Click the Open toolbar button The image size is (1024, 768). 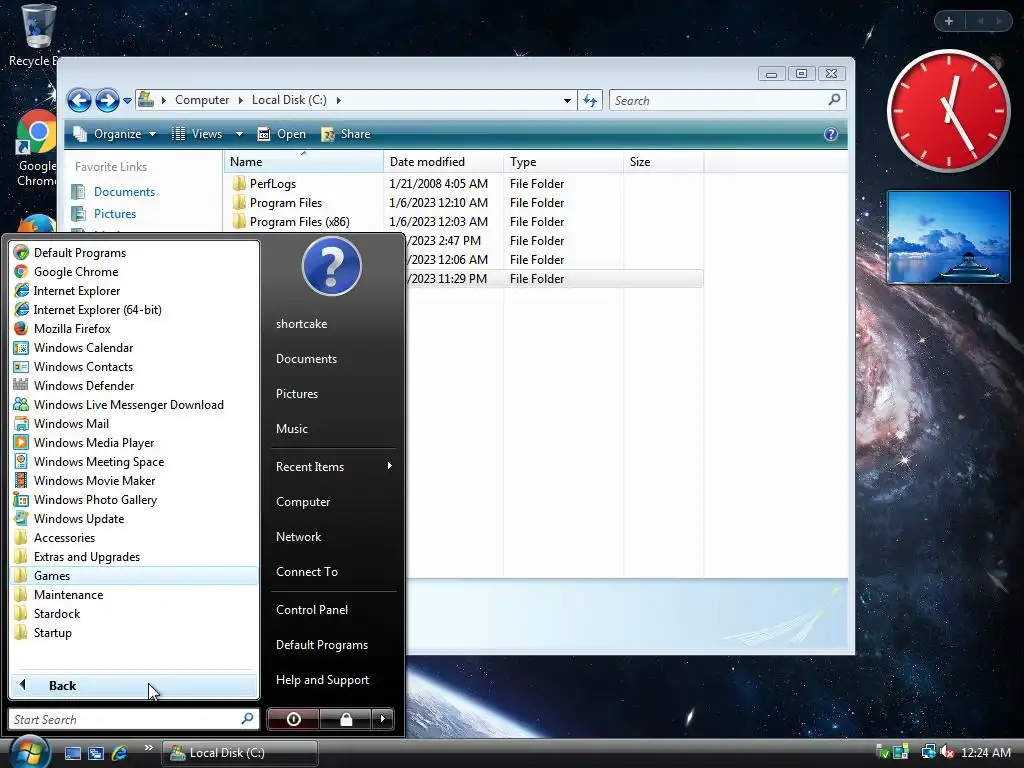pos(281,134)
